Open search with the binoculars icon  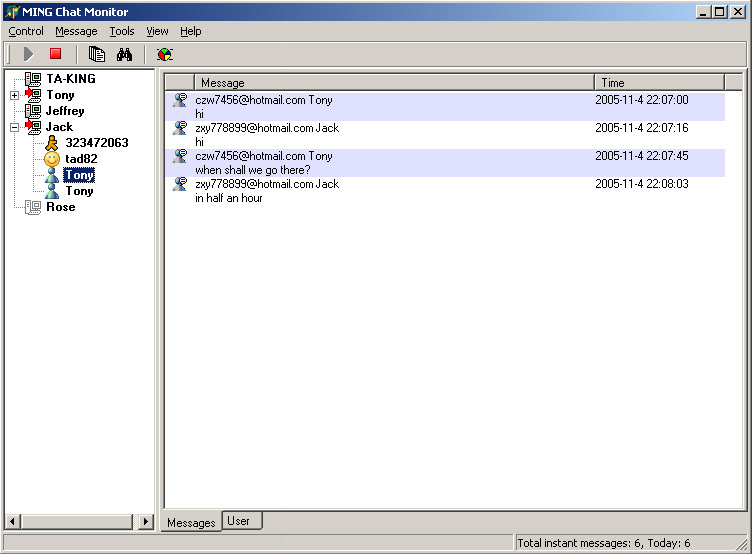click(124, 54)
